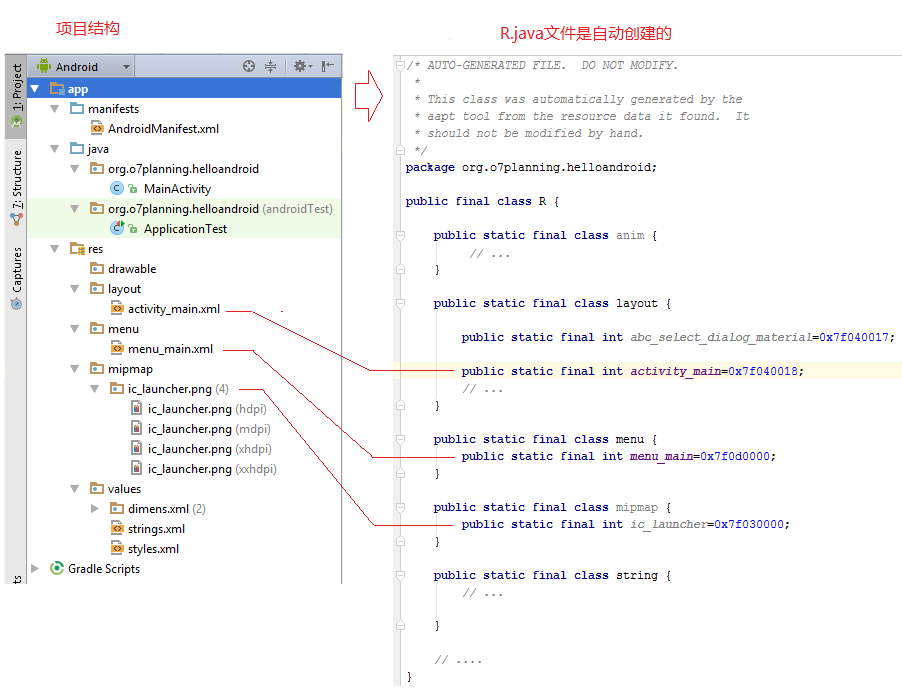The width and height of the screenshot is (902, 691).
Task: Click the ic_launcher.png (hdpi) image icon
Action: pyautogui.click(x=137, y=409)
